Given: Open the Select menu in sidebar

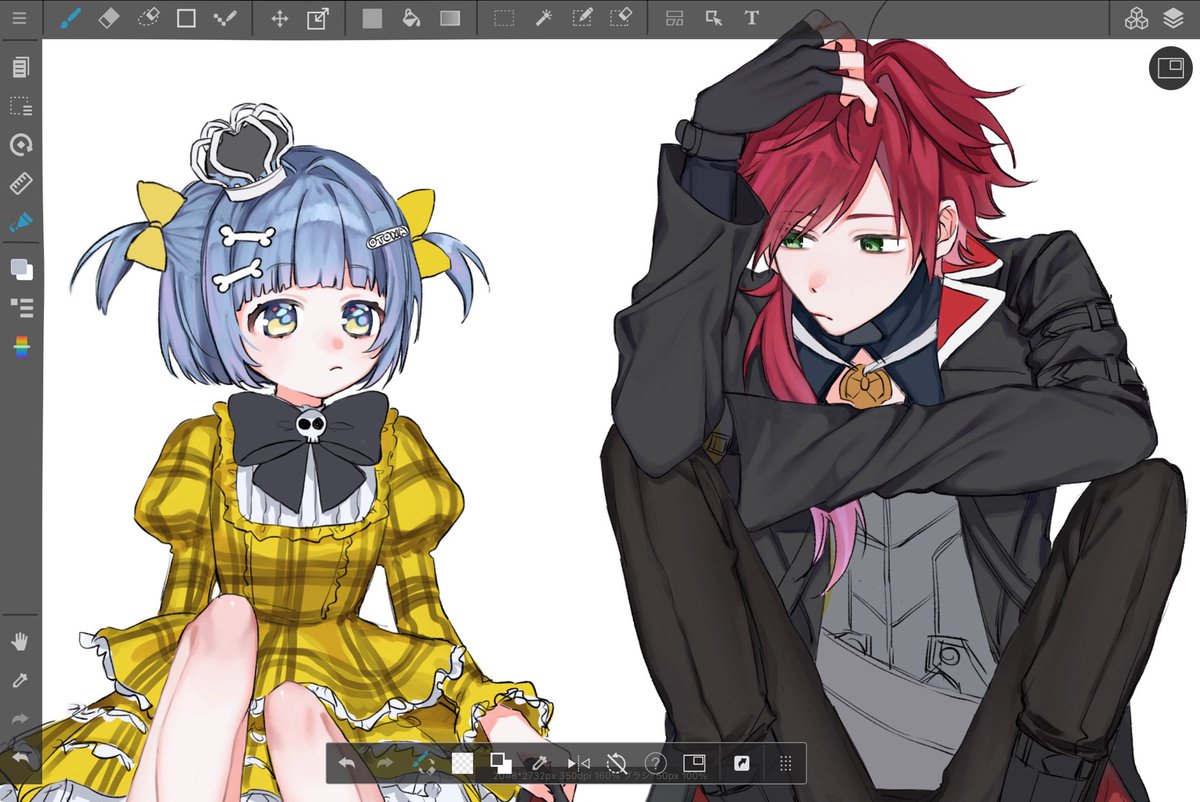Looking at the screenshot, I should coord(20,106).
